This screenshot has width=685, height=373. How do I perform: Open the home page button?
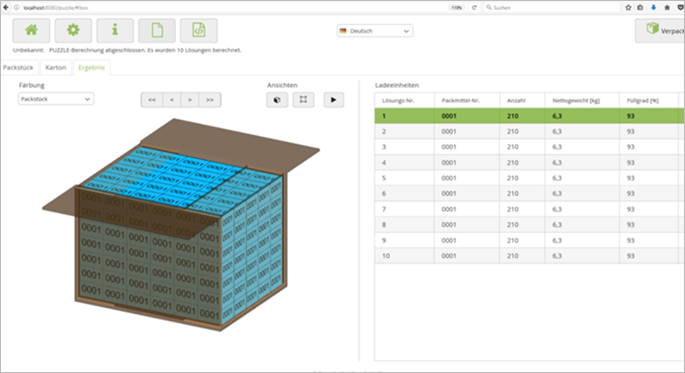pyautogui.click(x=31, y=30)
